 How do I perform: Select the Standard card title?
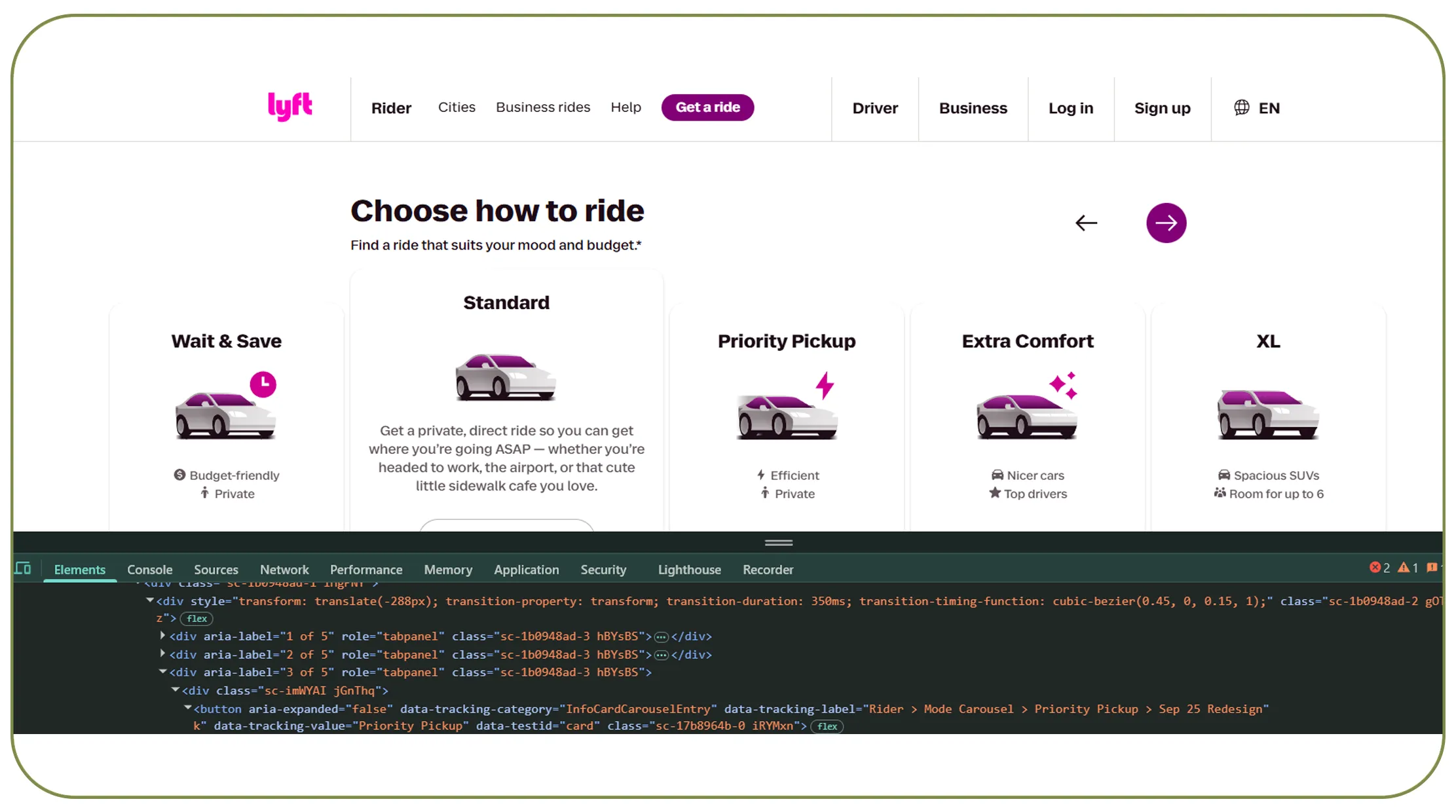point(506,303)
